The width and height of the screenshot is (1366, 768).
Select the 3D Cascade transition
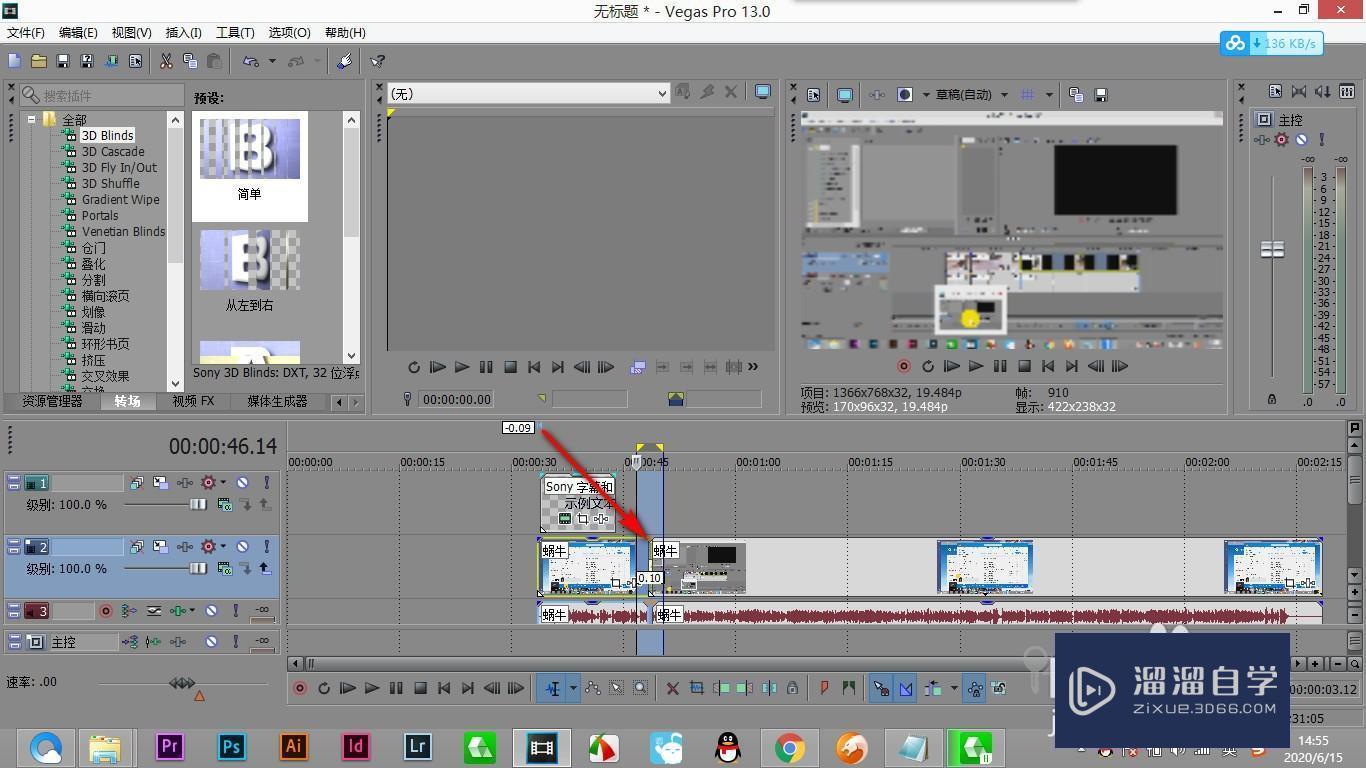(x=113, y=151)
